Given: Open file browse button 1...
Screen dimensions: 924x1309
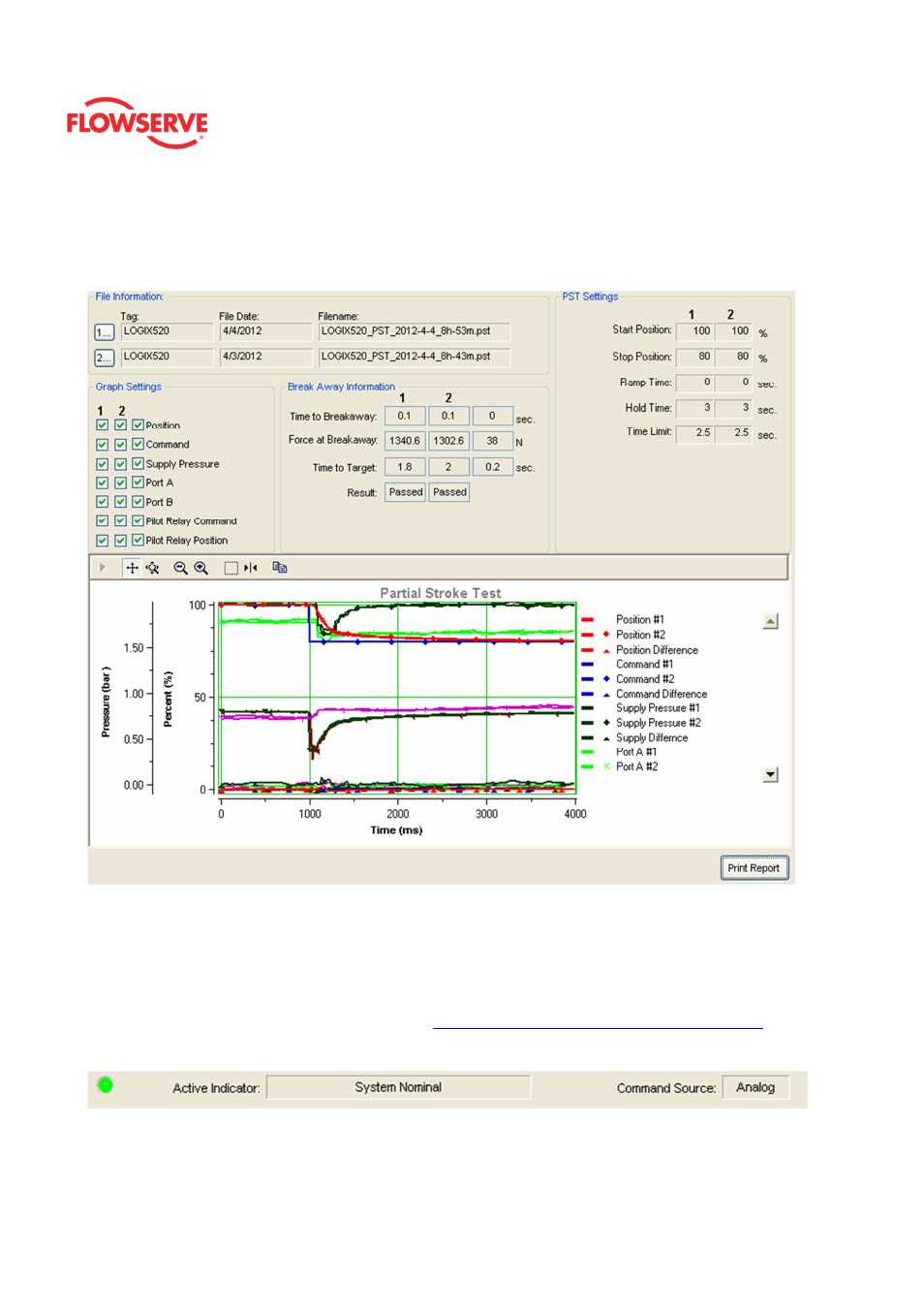Looking at the screenshot, I should point(104,332).
